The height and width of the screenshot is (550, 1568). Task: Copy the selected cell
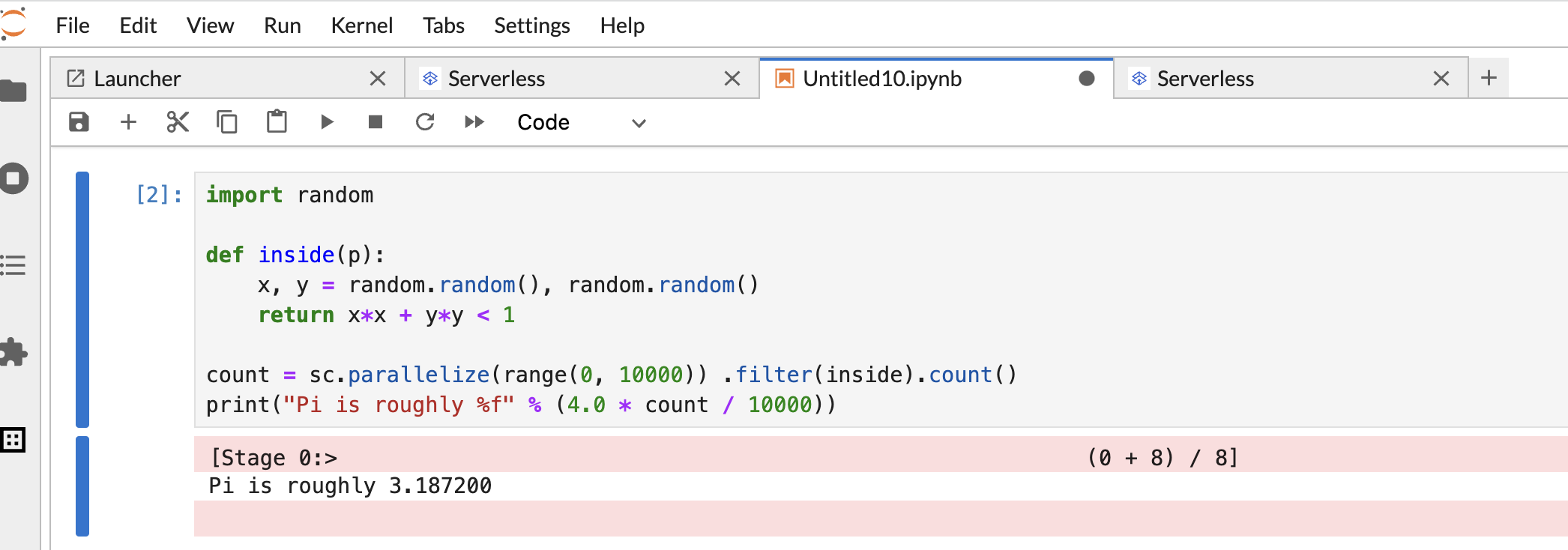226,122
